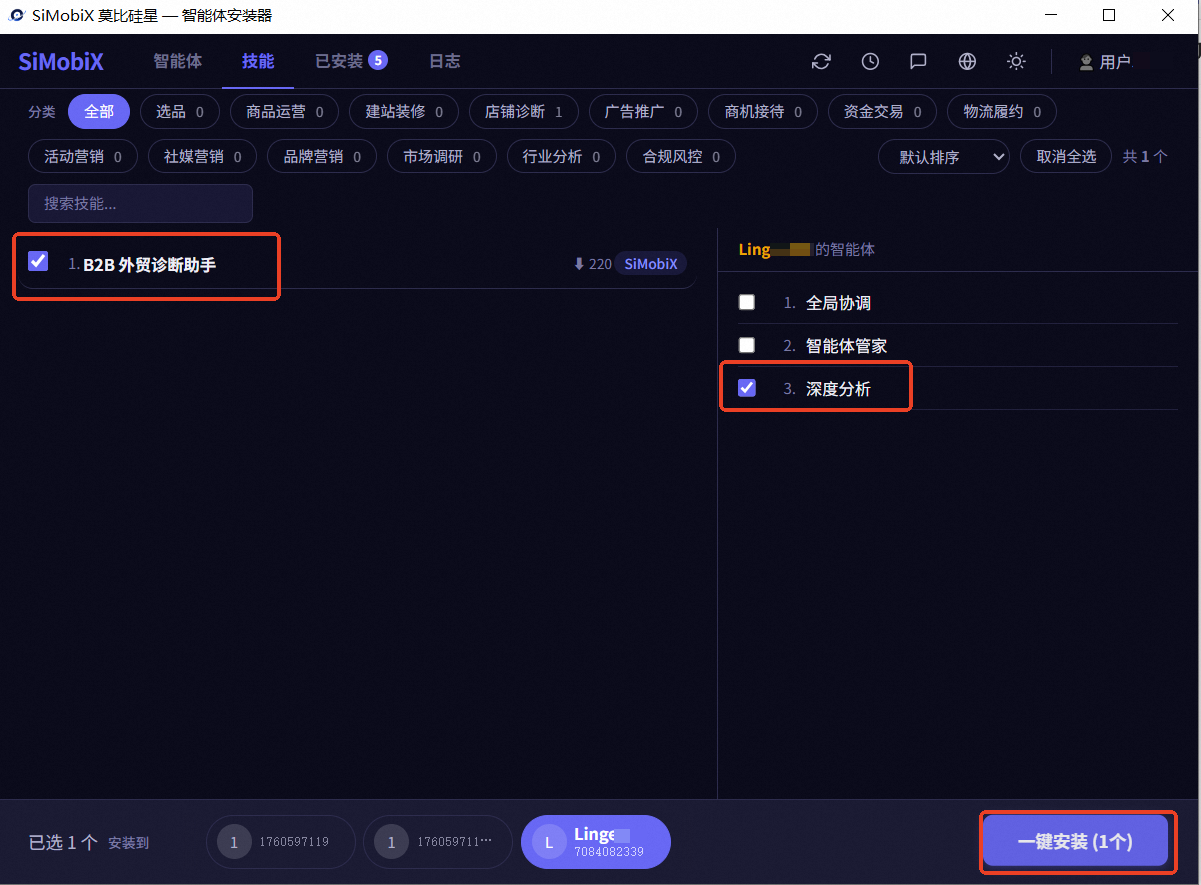Check the 智能体管家 checkbox
The height and width of the screenshot is (885, 1201).
click(x=747, y=345)
